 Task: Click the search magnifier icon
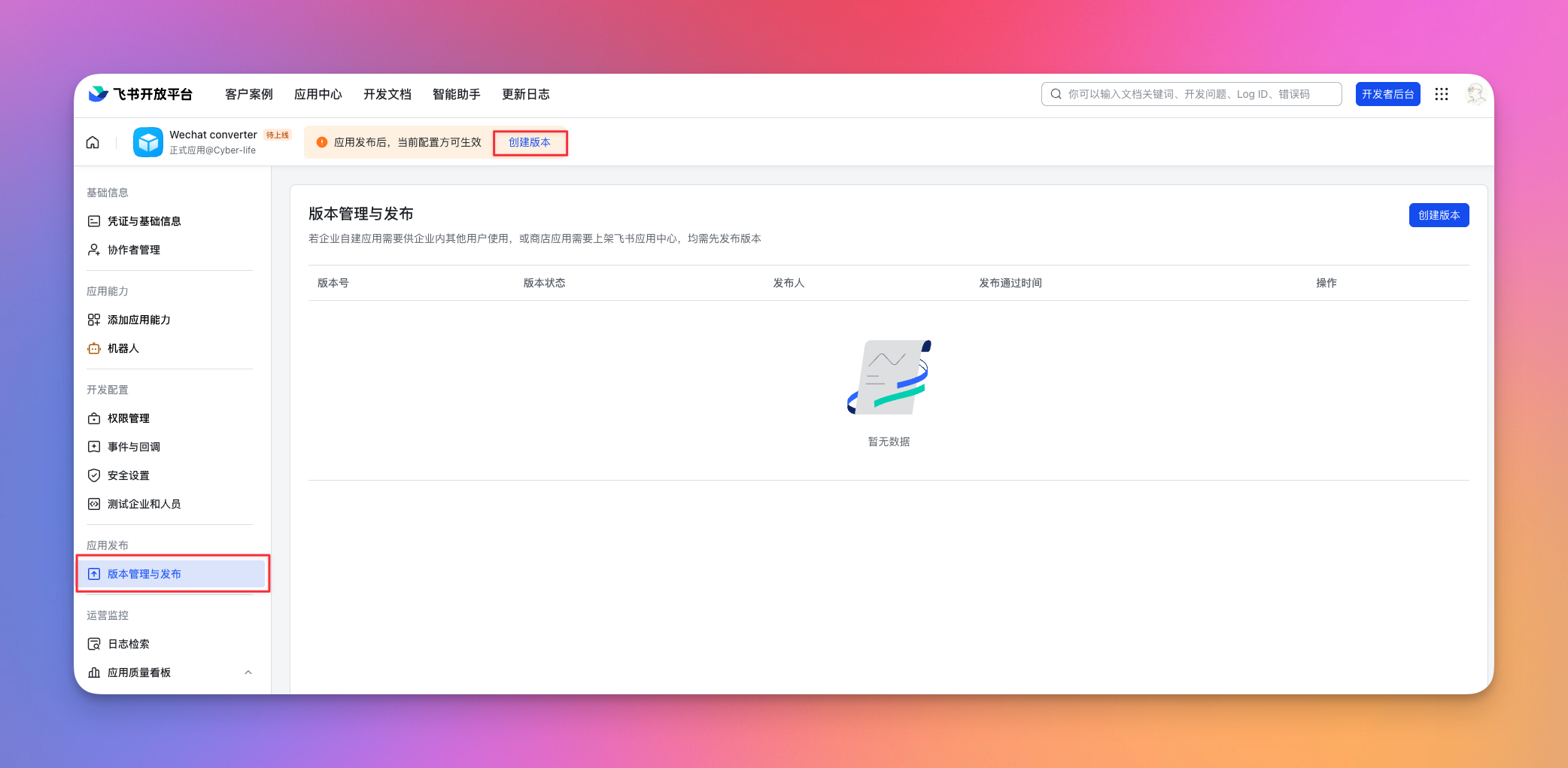tap(1056, 94)
